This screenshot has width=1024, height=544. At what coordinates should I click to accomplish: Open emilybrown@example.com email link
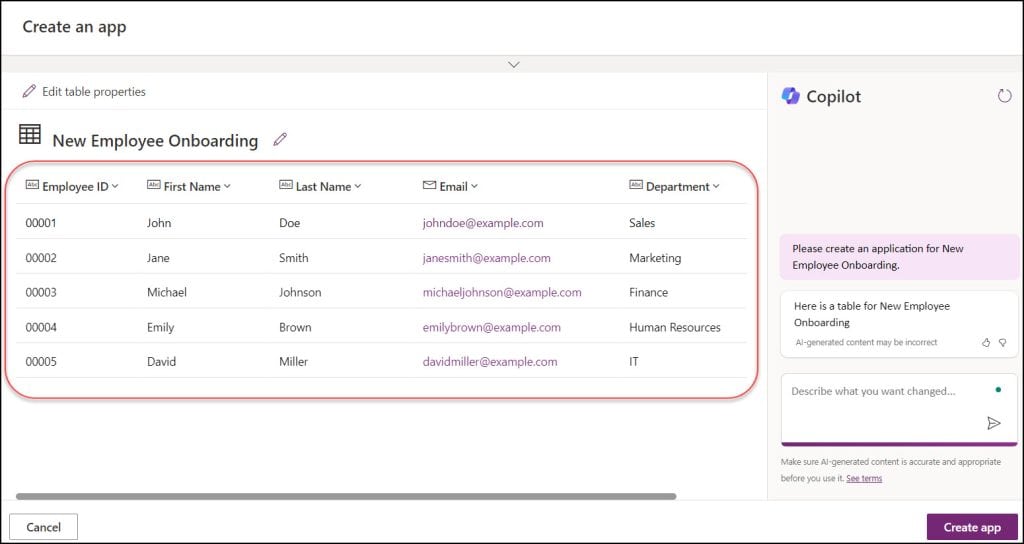pyautogui.click(x=491, y=327)
